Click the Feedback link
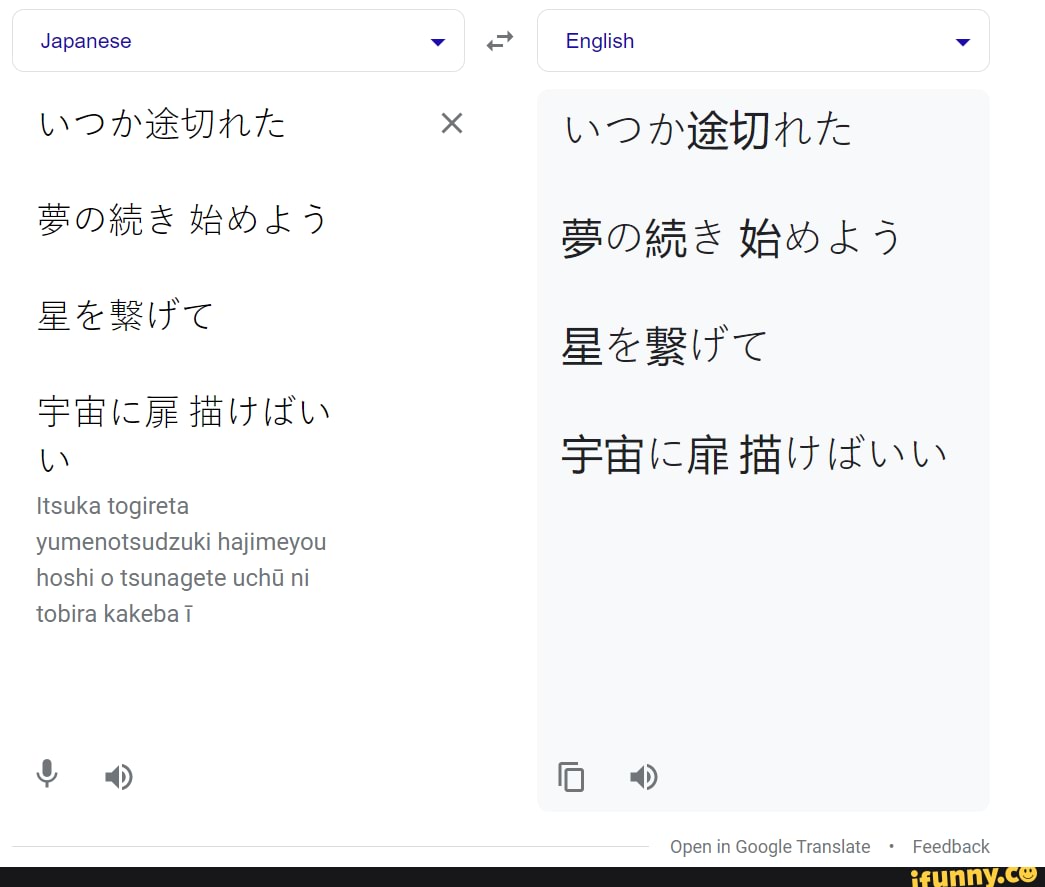This screenshot has width=1045, height=887. tap(950, 847)
